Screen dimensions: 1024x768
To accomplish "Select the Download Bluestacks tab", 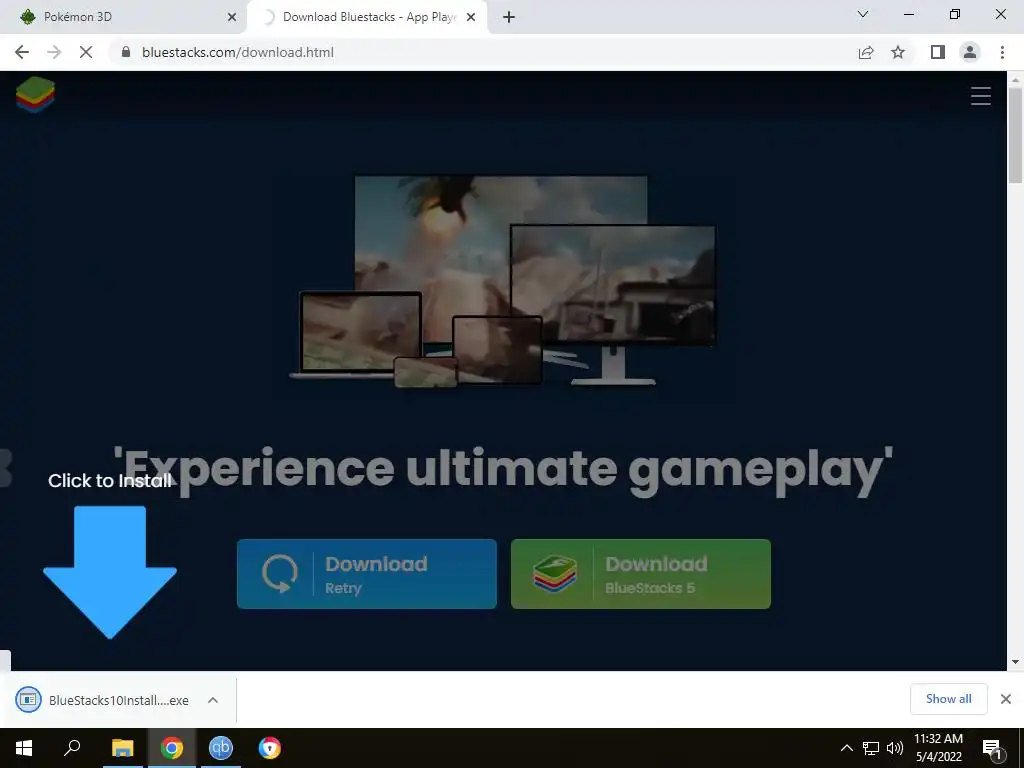I will [366, 17].
